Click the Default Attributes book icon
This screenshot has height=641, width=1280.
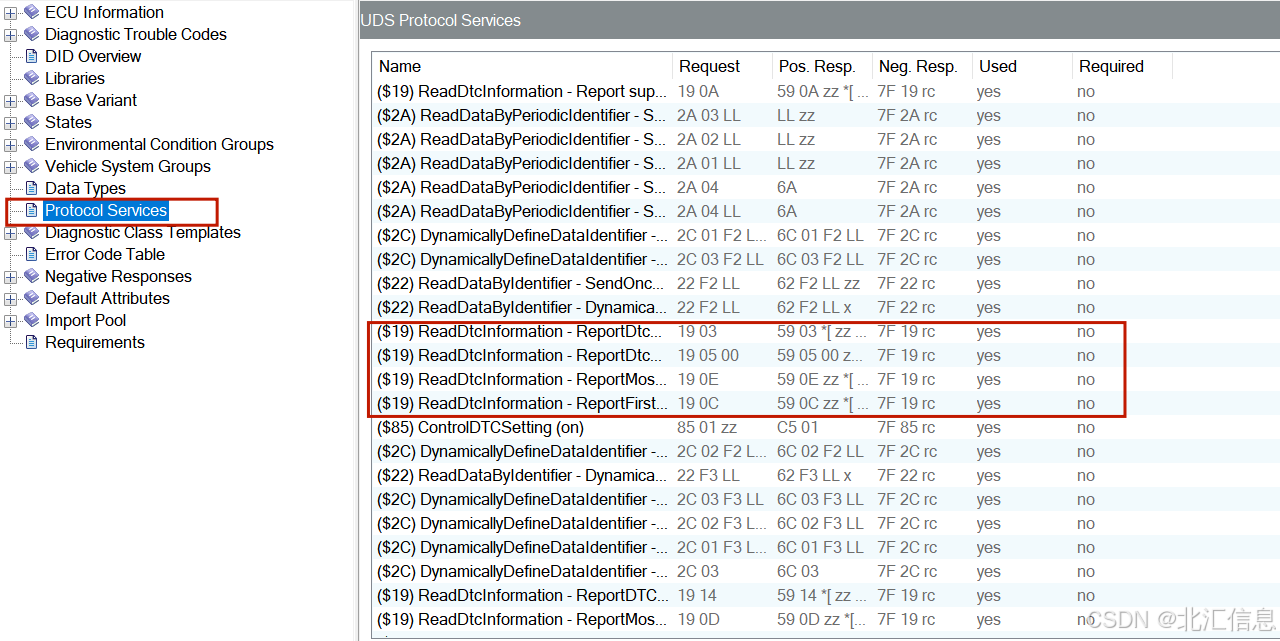(x=32, y=298)
